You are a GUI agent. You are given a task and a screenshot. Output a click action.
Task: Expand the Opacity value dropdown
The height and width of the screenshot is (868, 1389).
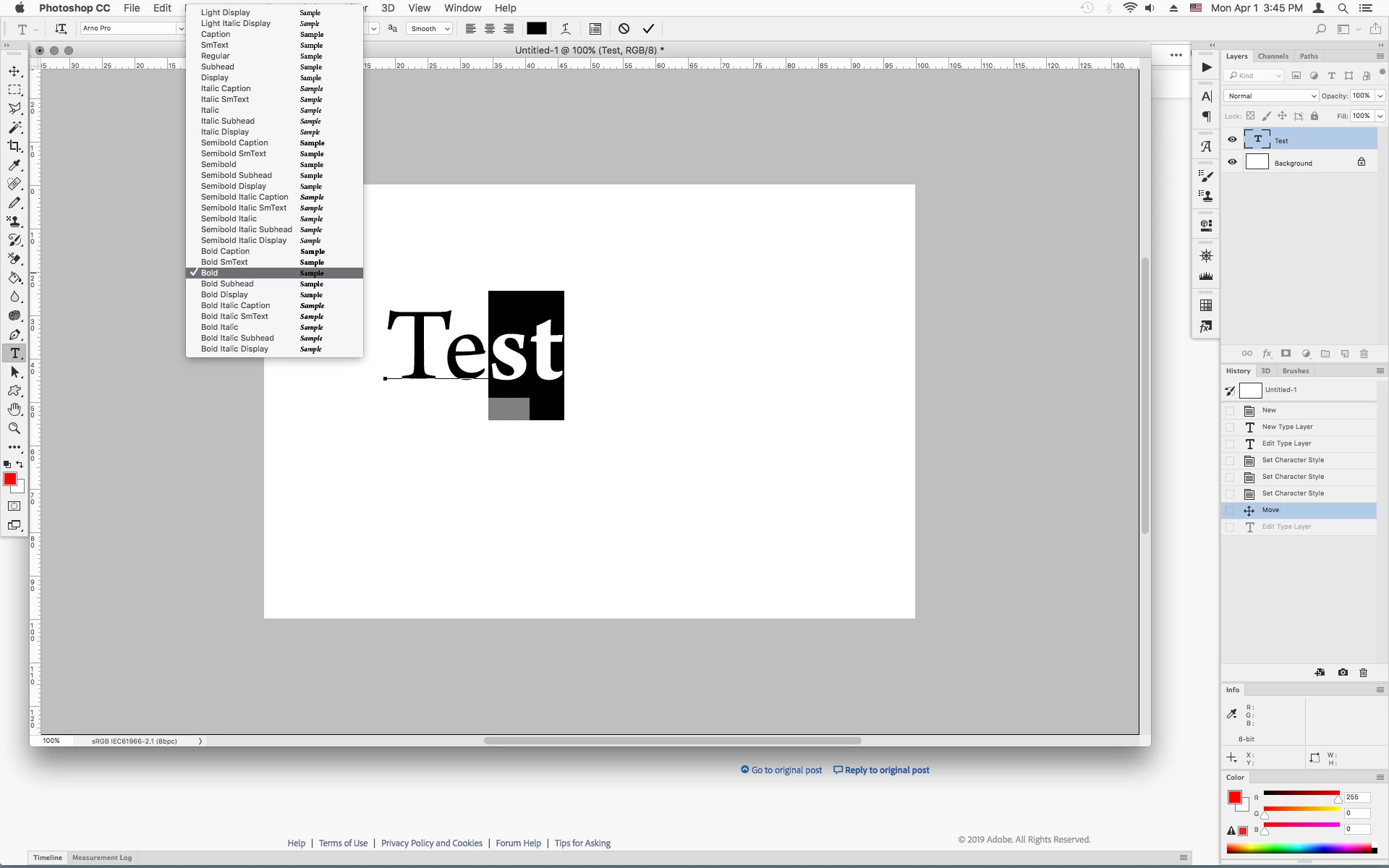pyautogui.click(x=1380, y=95)
